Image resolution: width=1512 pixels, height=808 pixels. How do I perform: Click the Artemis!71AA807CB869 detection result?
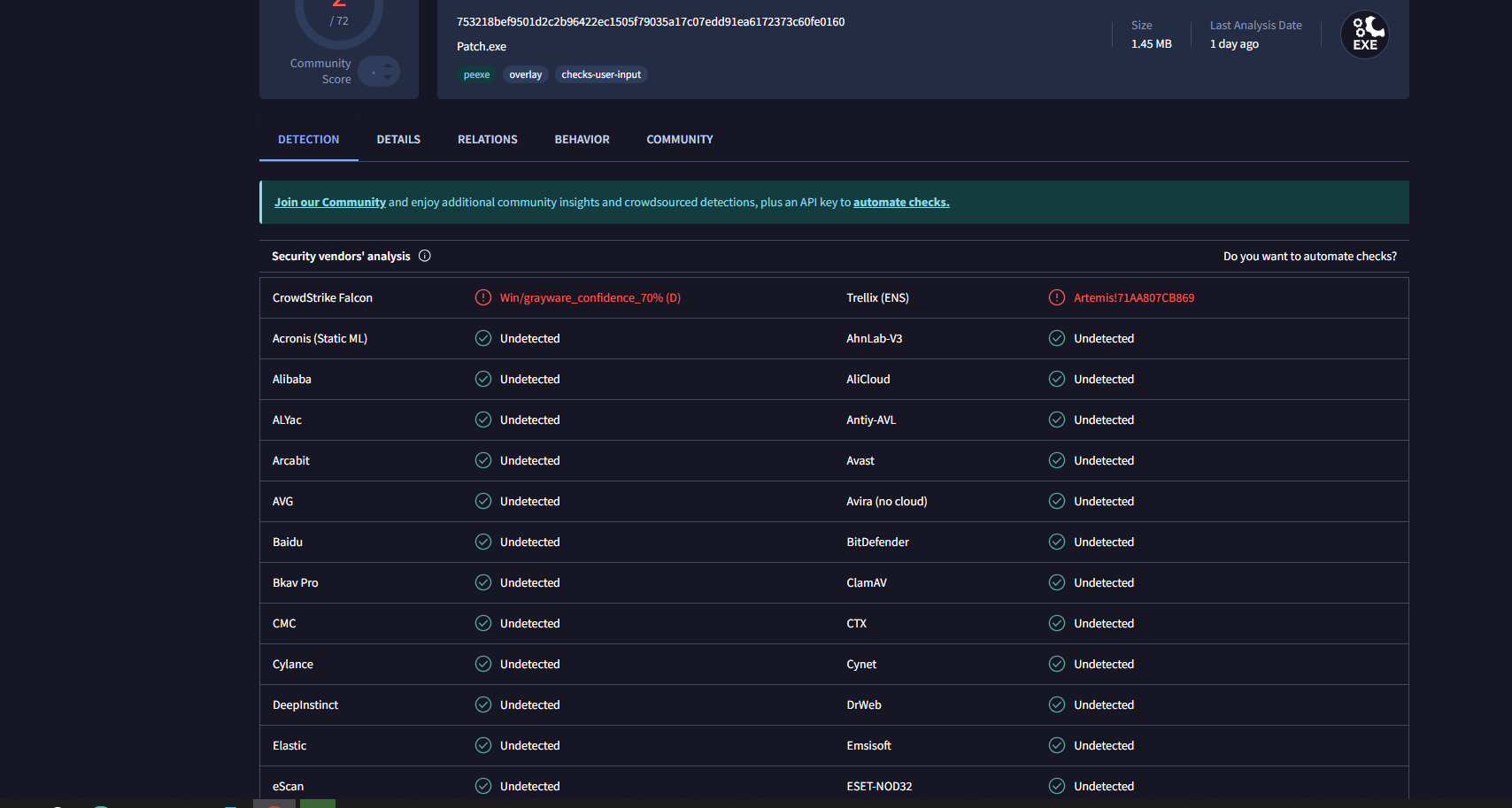click(1134, 297)
